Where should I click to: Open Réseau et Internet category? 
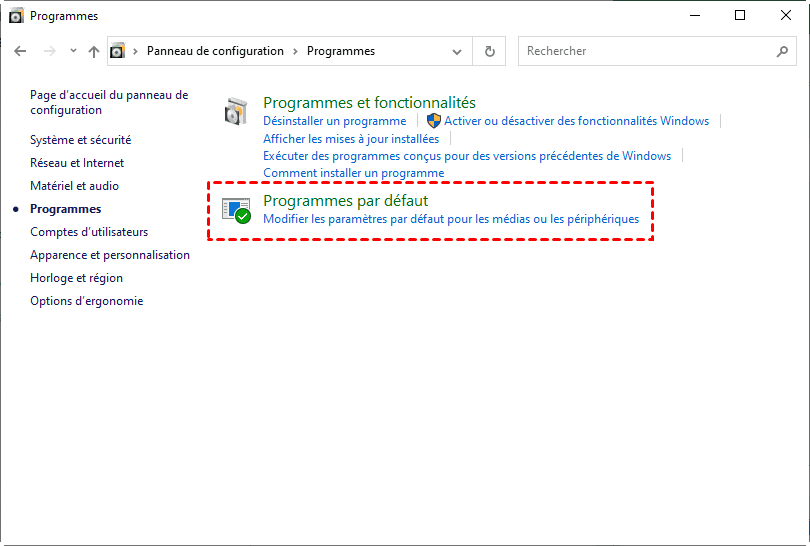coord(77,163)
